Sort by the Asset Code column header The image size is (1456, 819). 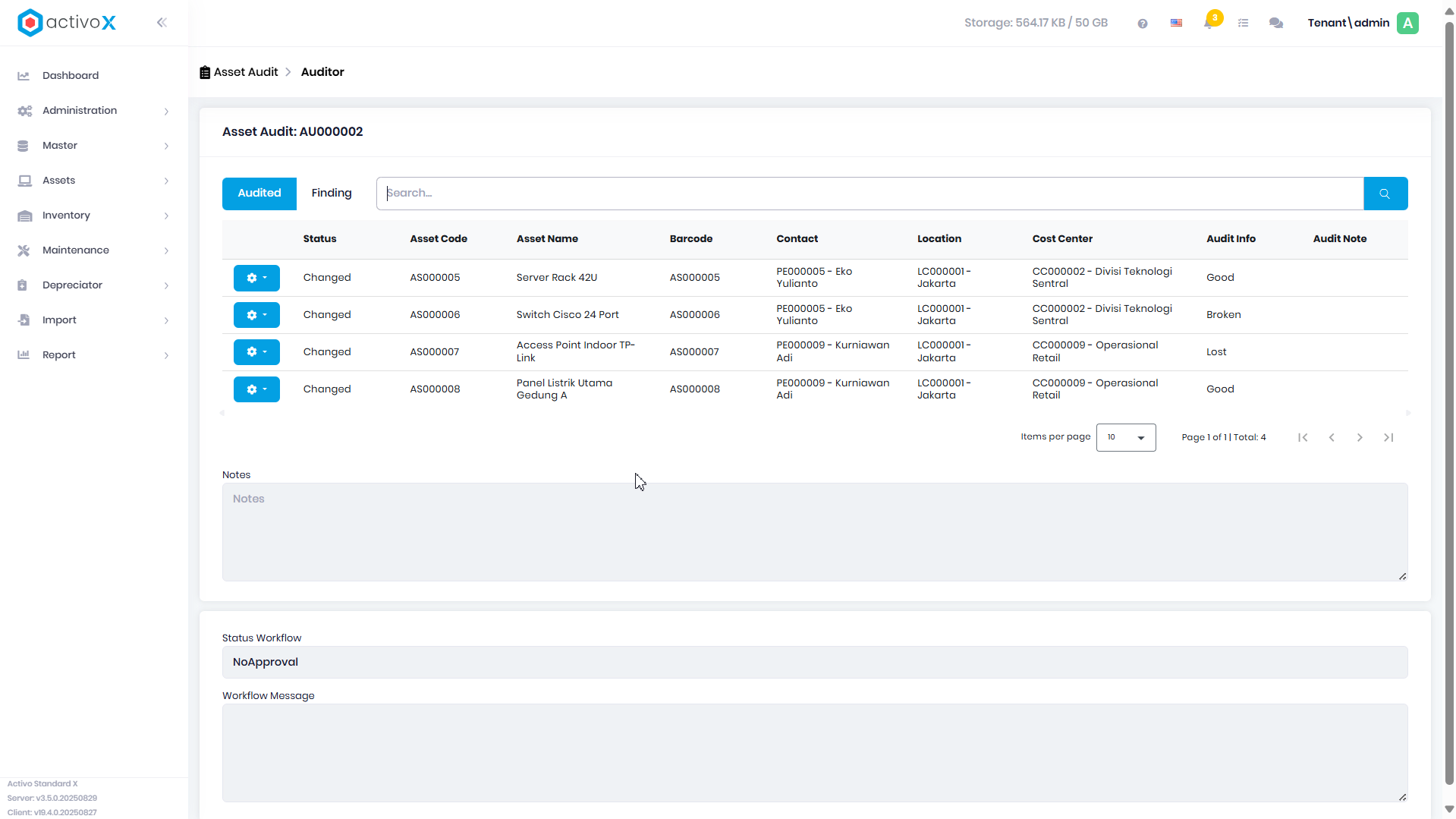[x=439, y=239]
